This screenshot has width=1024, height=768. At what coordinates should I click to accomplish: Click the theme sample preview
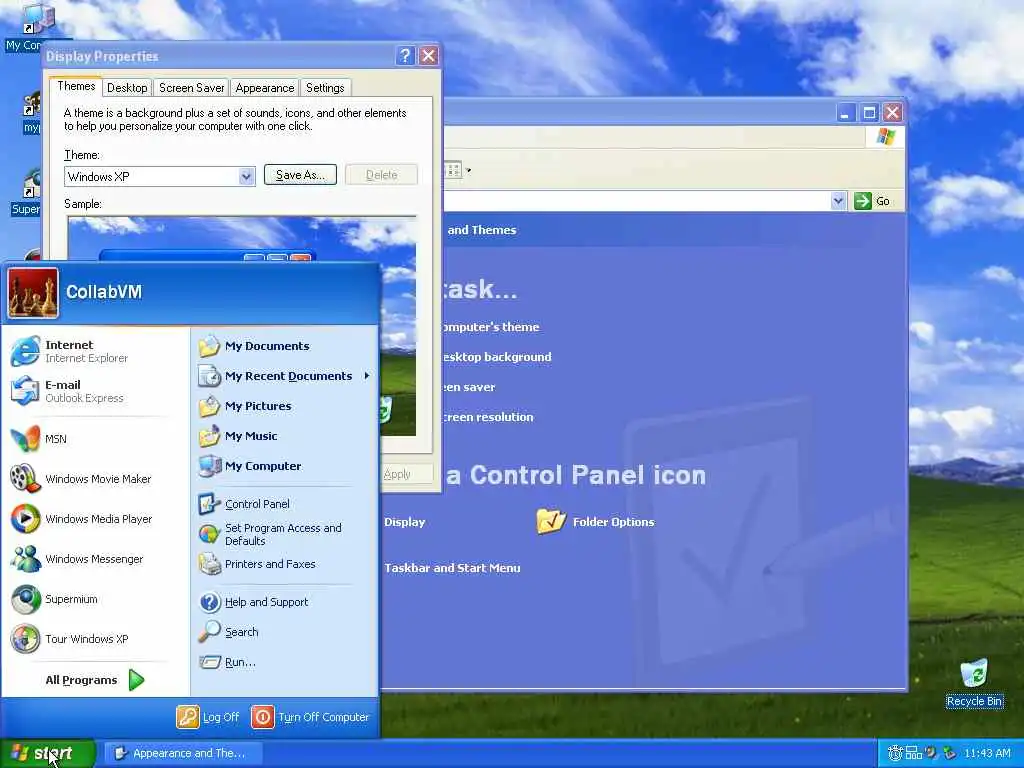coord(242,327)
